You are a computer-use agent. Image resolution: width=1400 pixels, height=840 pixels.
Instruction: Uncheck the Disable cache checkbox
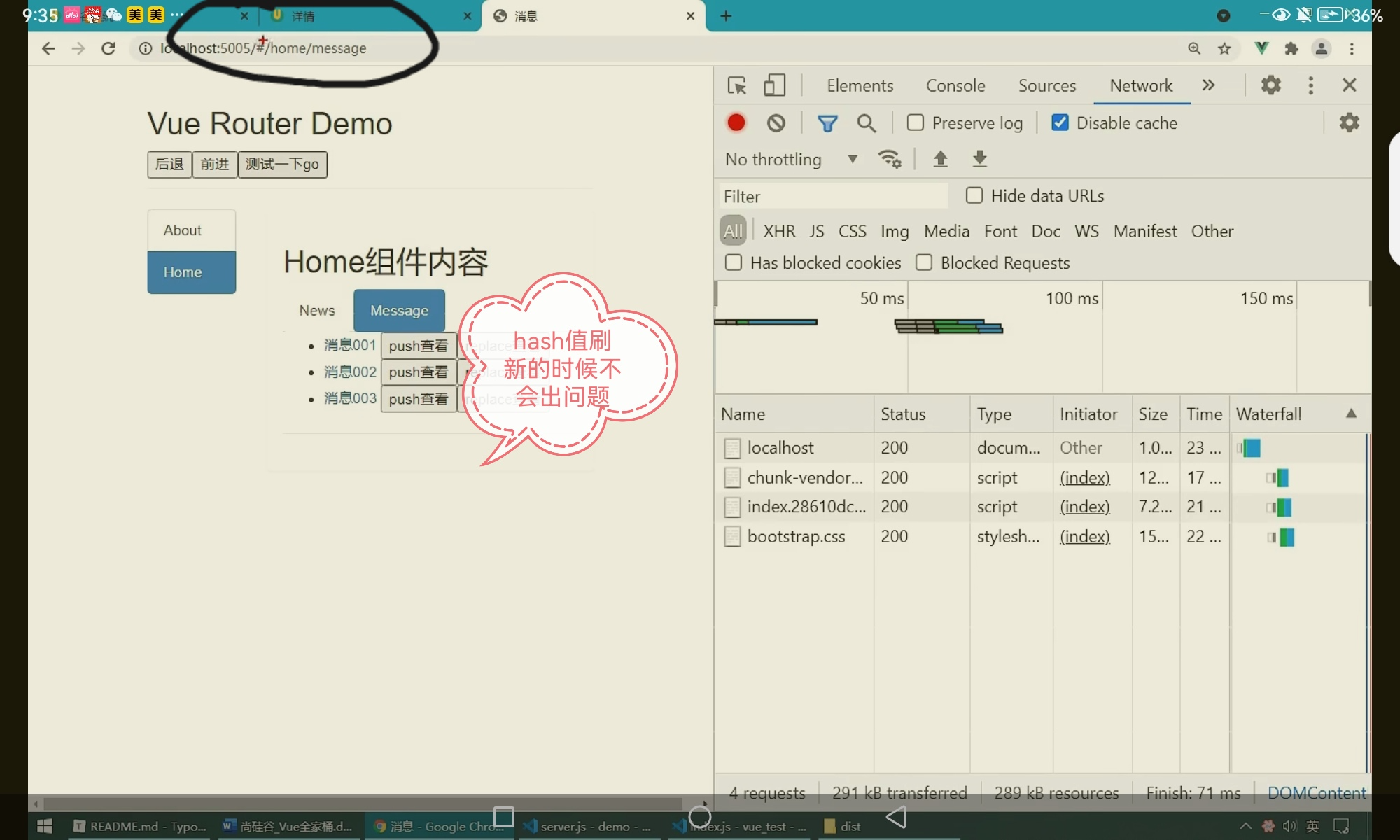[1060, 123]
